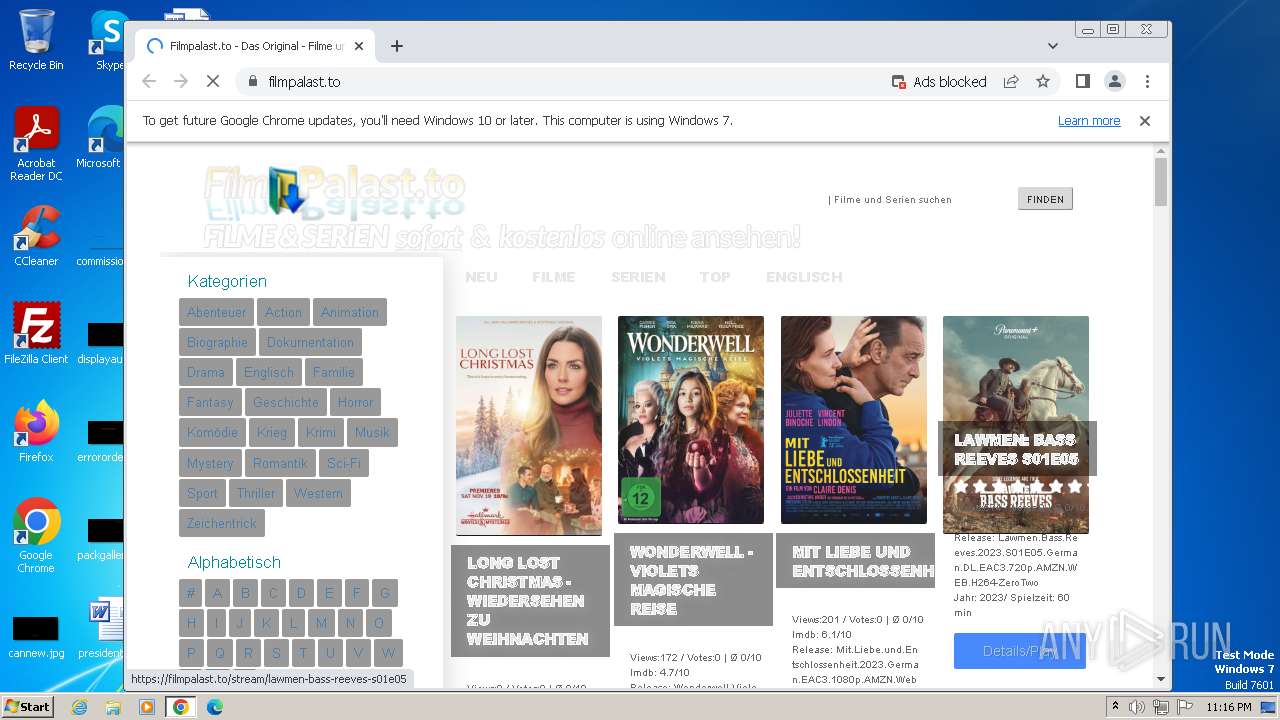Open the FILME menu item
The width and height of the screenshot is (1280, 720).
tap(554, 277)
